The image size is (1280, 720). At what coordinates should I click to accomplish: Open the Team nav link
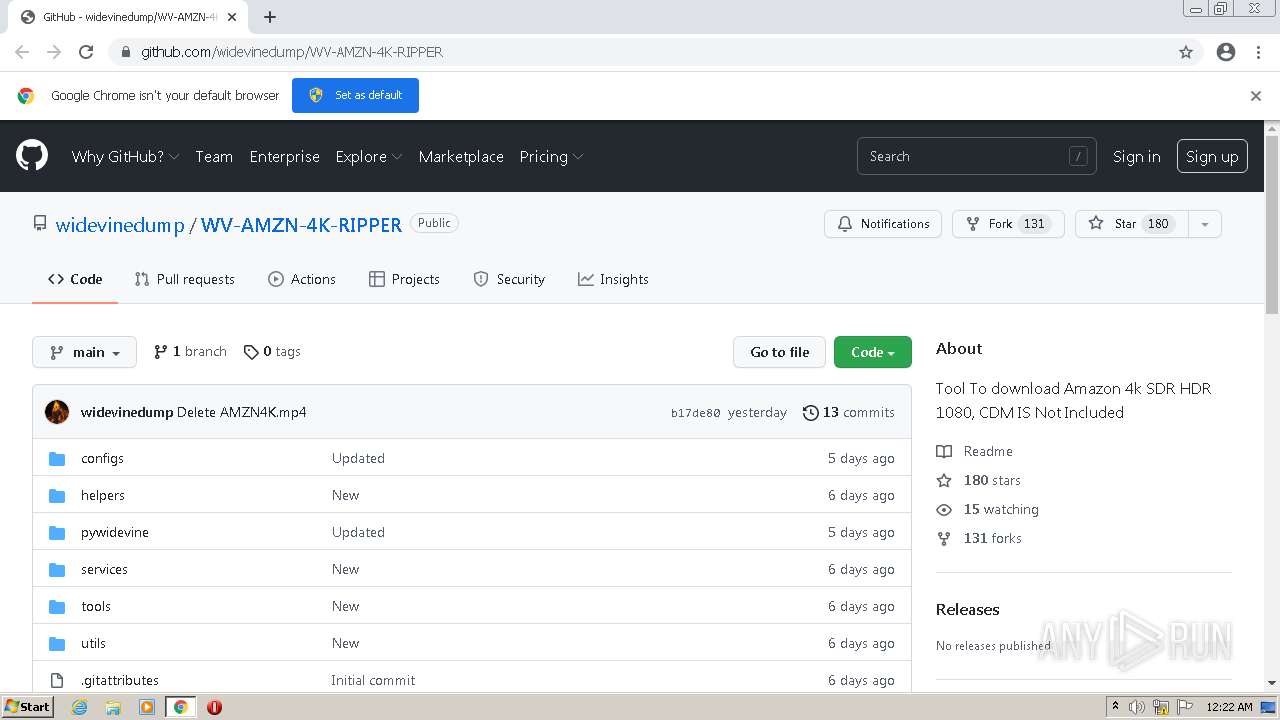(214, 156)
